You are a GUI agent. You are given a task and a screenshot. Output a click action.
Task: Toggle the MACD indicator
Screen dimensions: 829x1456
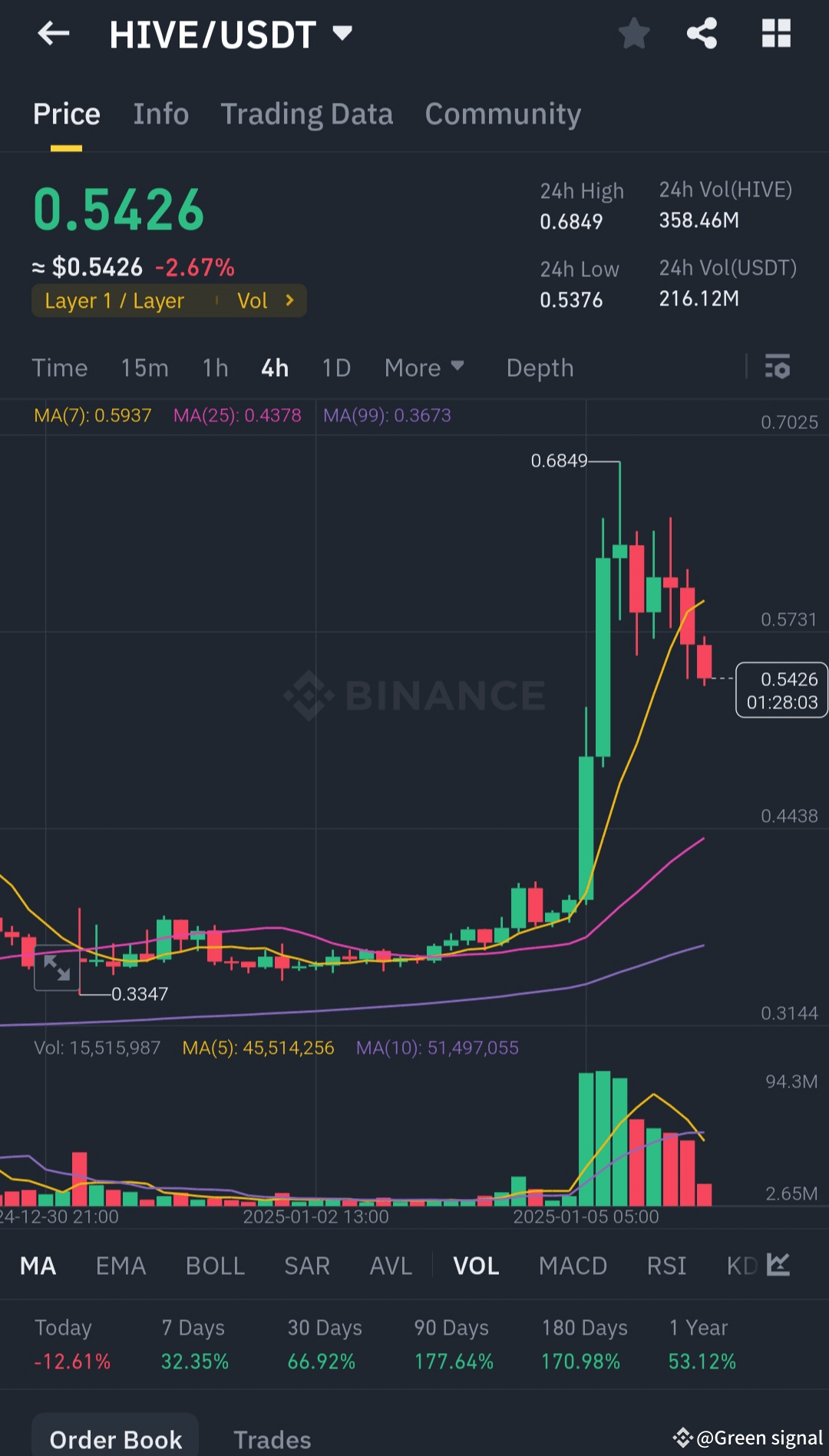point(573,1266)
